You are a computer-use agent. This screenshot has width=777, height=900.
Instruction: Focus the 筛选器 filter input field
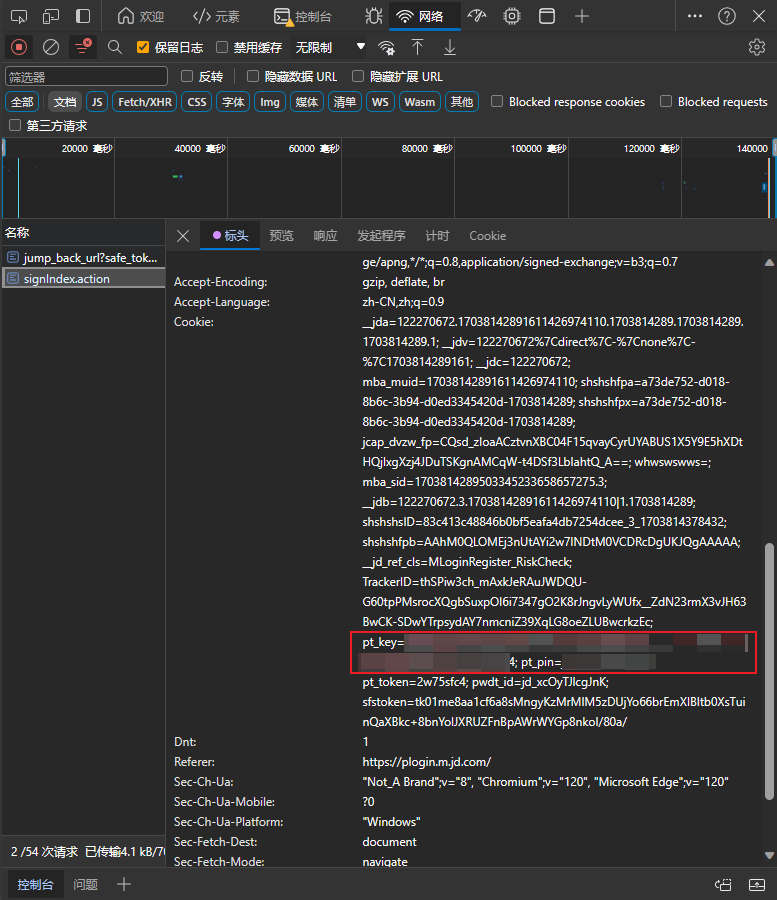pyautogui.click(x=87, y=76)
